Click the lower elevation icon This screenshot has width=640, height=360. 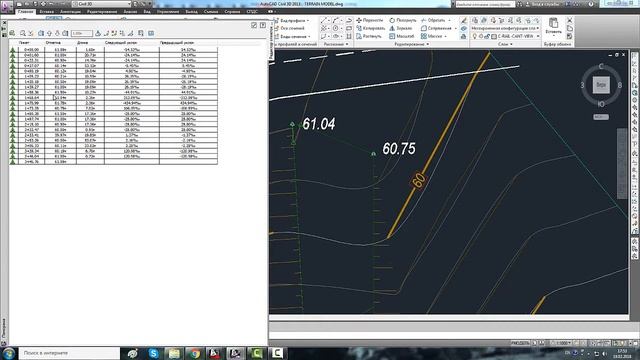pyautogui.click(x=57, y=33)
